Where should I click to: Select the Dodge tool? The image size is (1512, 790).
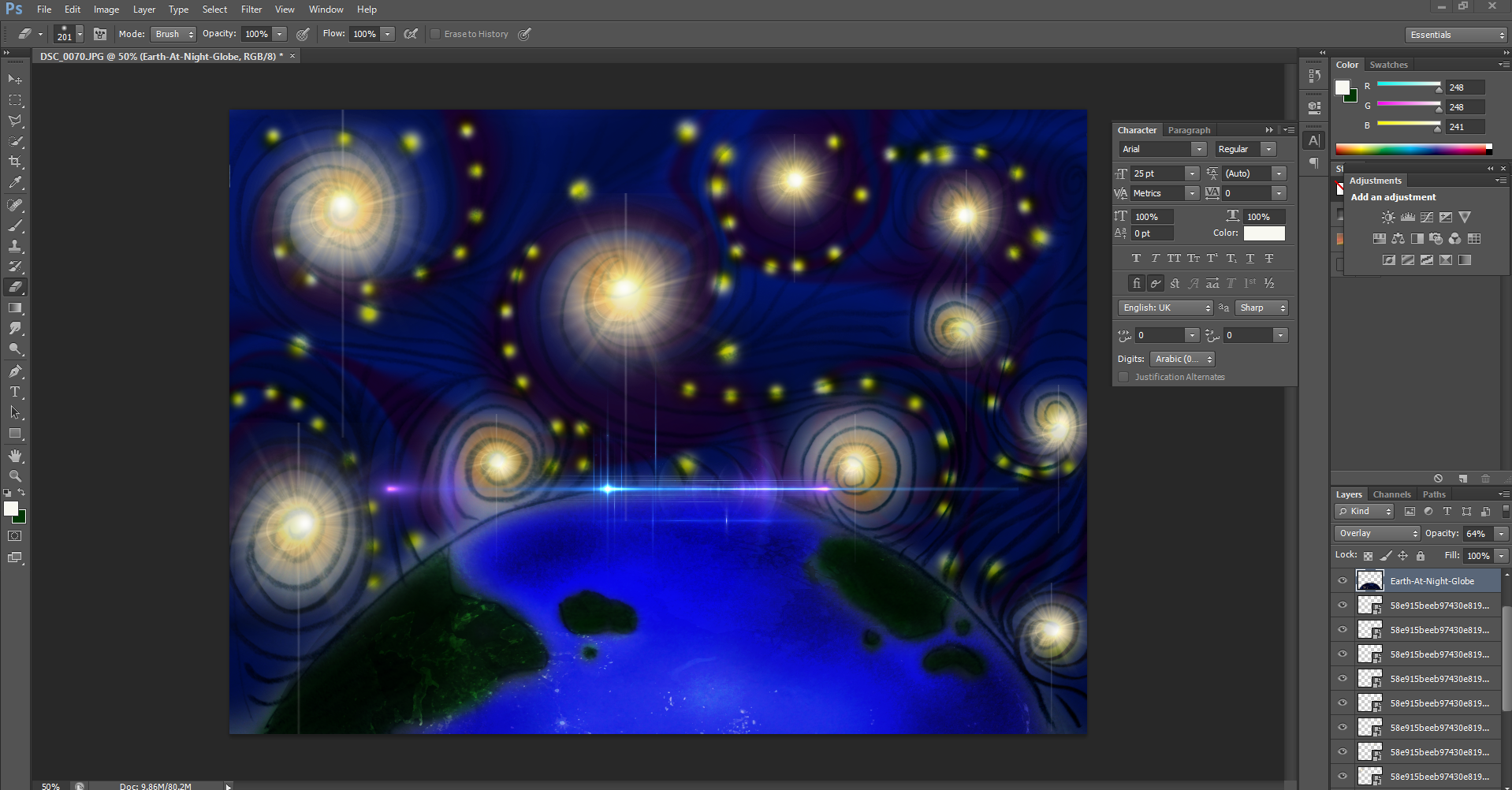[15, 348]
